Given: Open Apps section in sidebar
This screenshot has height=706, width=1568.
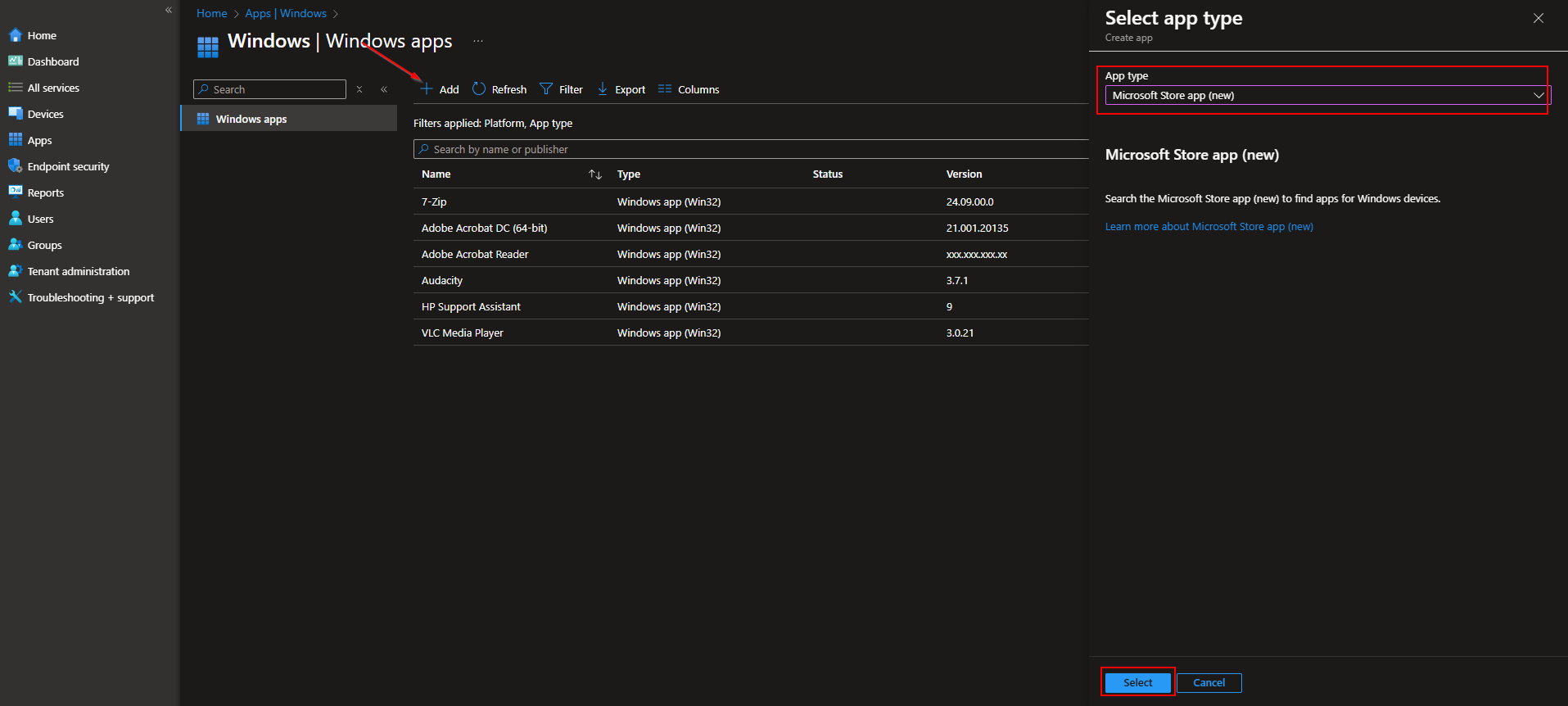Looking at the screenshot, I should tap(39, 140).
